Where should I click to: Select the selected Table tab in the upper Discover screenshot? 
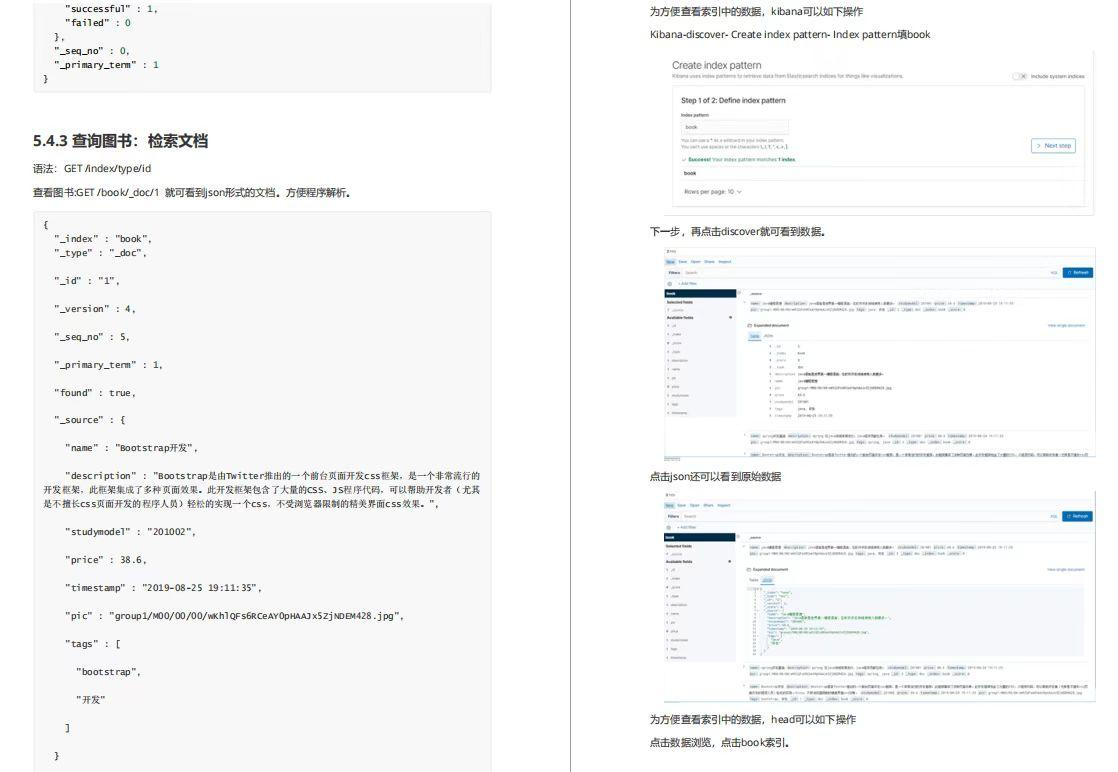pyautogui.click(x=754, y=336)
